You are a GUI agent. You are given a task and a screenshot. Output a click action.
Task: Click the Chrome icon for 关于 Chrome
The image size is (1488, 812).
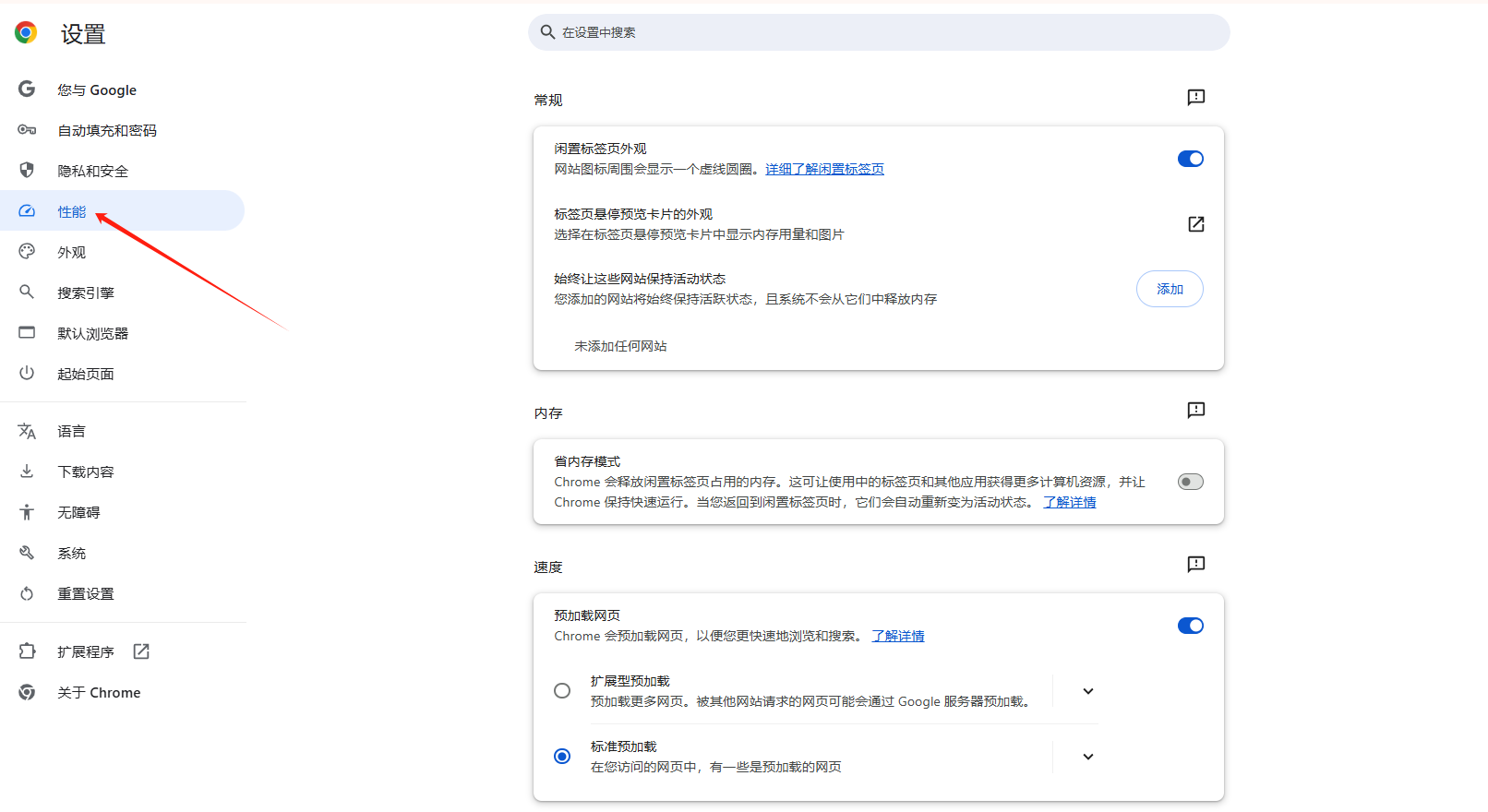point(27,692)
